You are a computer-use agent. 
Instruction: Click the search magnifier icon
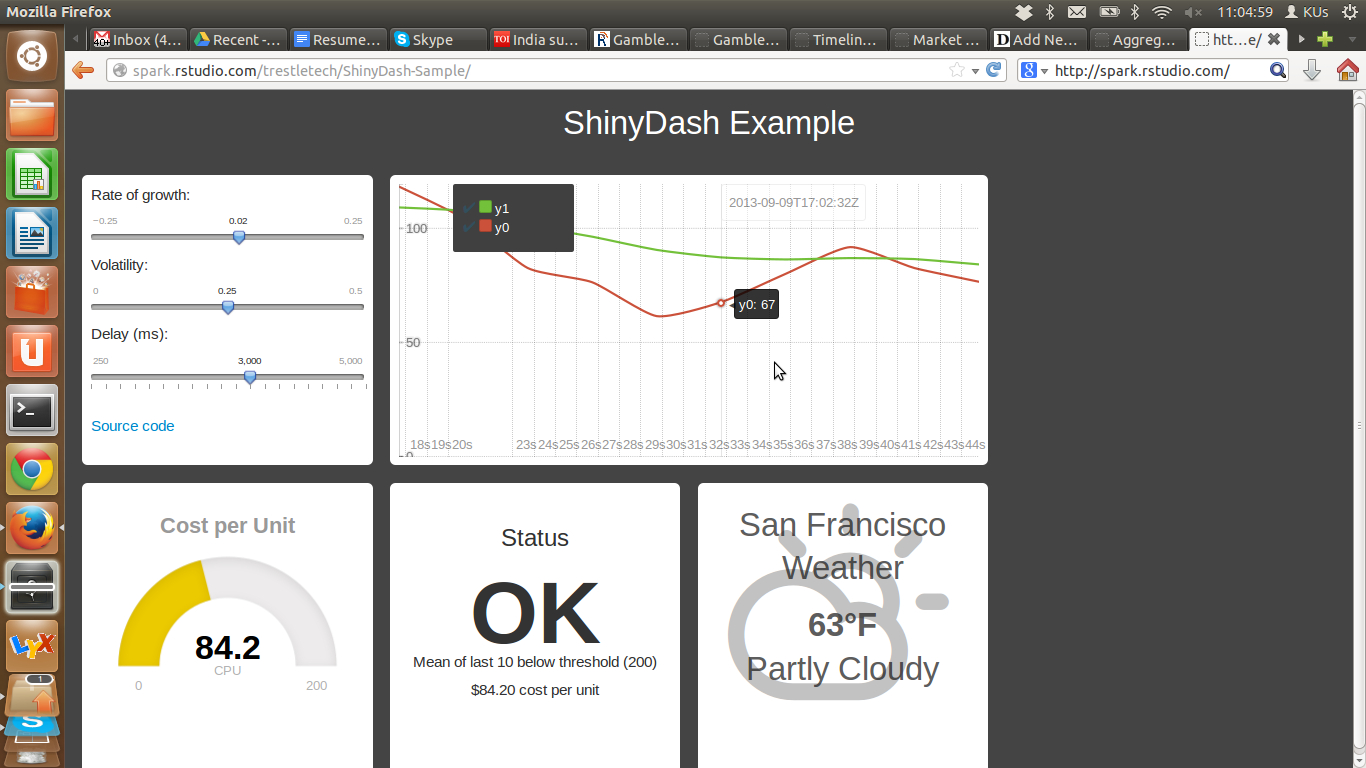1277,70
